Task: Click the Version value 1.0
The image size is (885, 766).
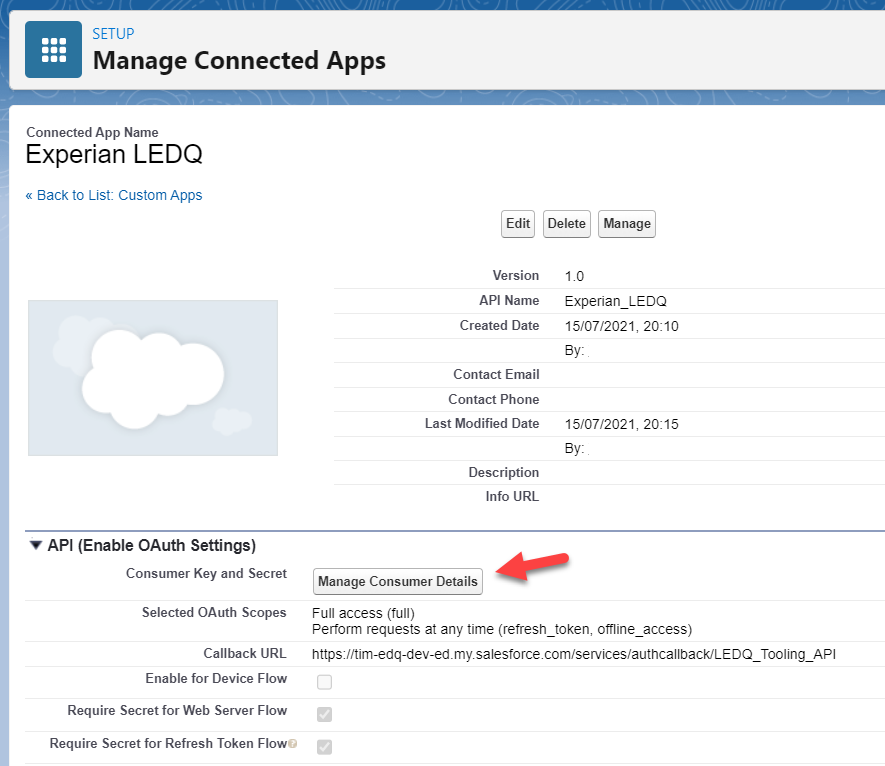Action: click(x=575, y=277)
